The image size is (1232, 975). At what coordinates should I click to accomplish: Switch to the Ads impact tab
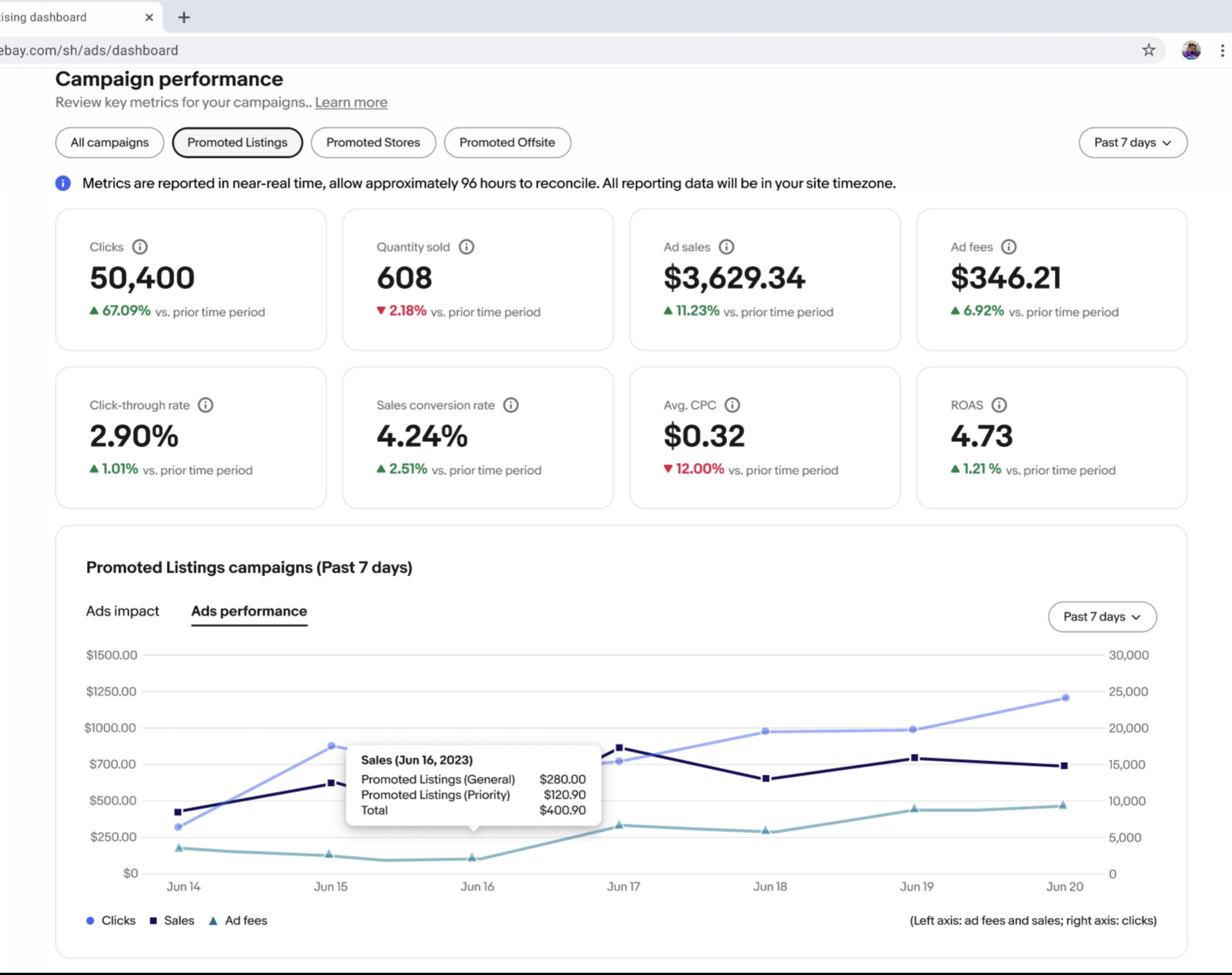[x=123, y=611]
